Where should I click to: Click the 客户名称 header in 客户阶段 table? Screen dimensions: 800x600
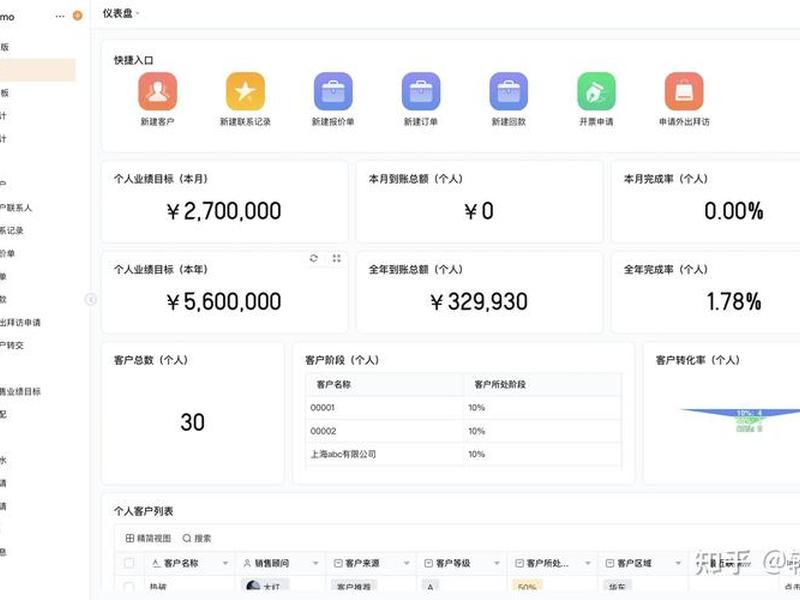click(x=334, y=384)
